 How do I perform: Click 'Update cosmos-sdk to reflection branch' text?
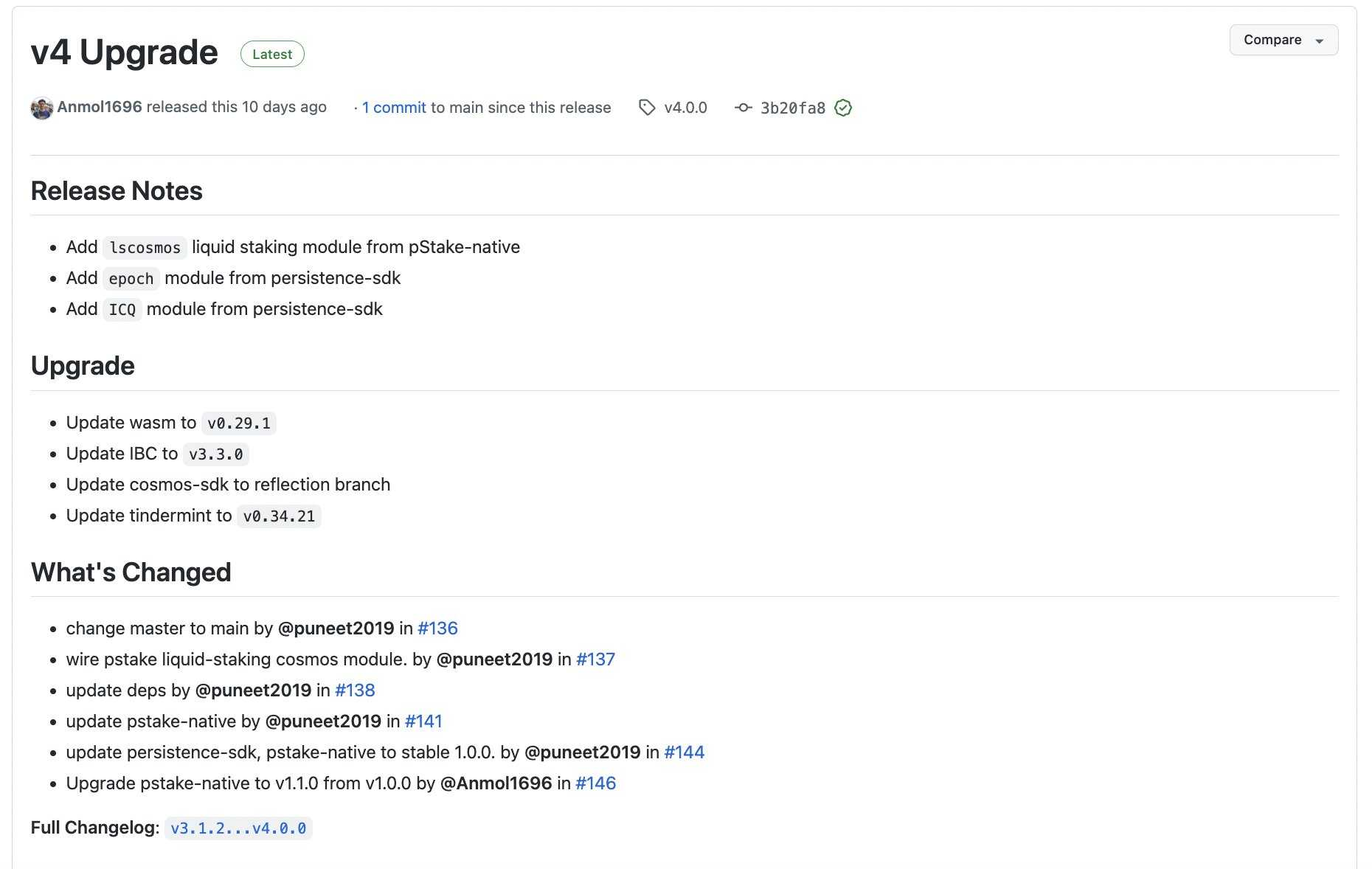pyautogui.click(x=228, y=485)
